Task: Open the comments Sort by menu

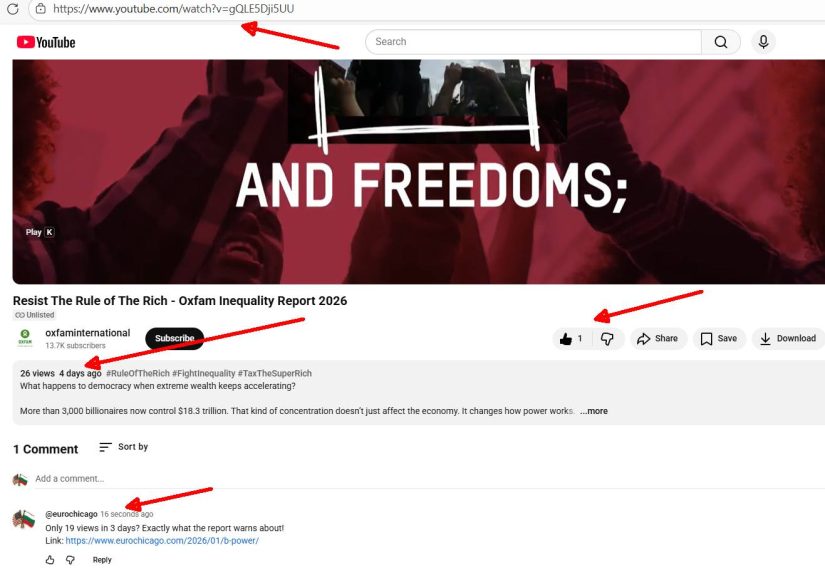Action: tap(124, 447)
